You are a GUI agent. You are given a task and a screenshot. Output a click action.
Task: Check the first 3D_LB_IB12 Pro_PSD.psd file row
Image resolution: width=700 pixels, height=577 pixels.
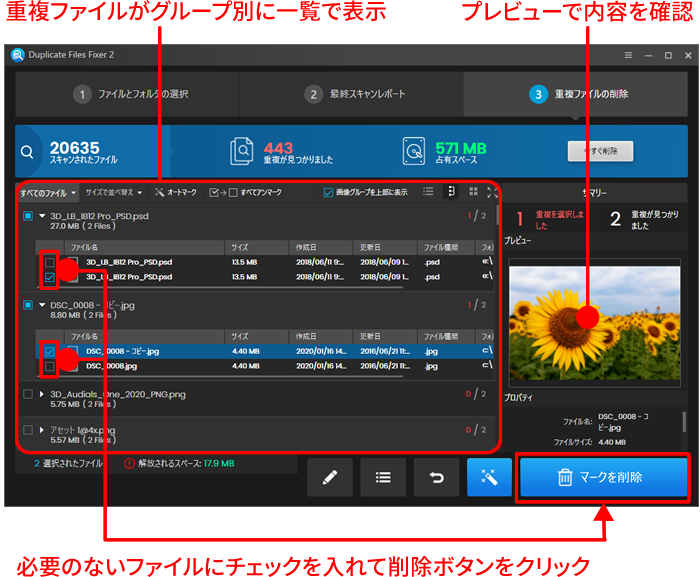click(x=50, y=262)
